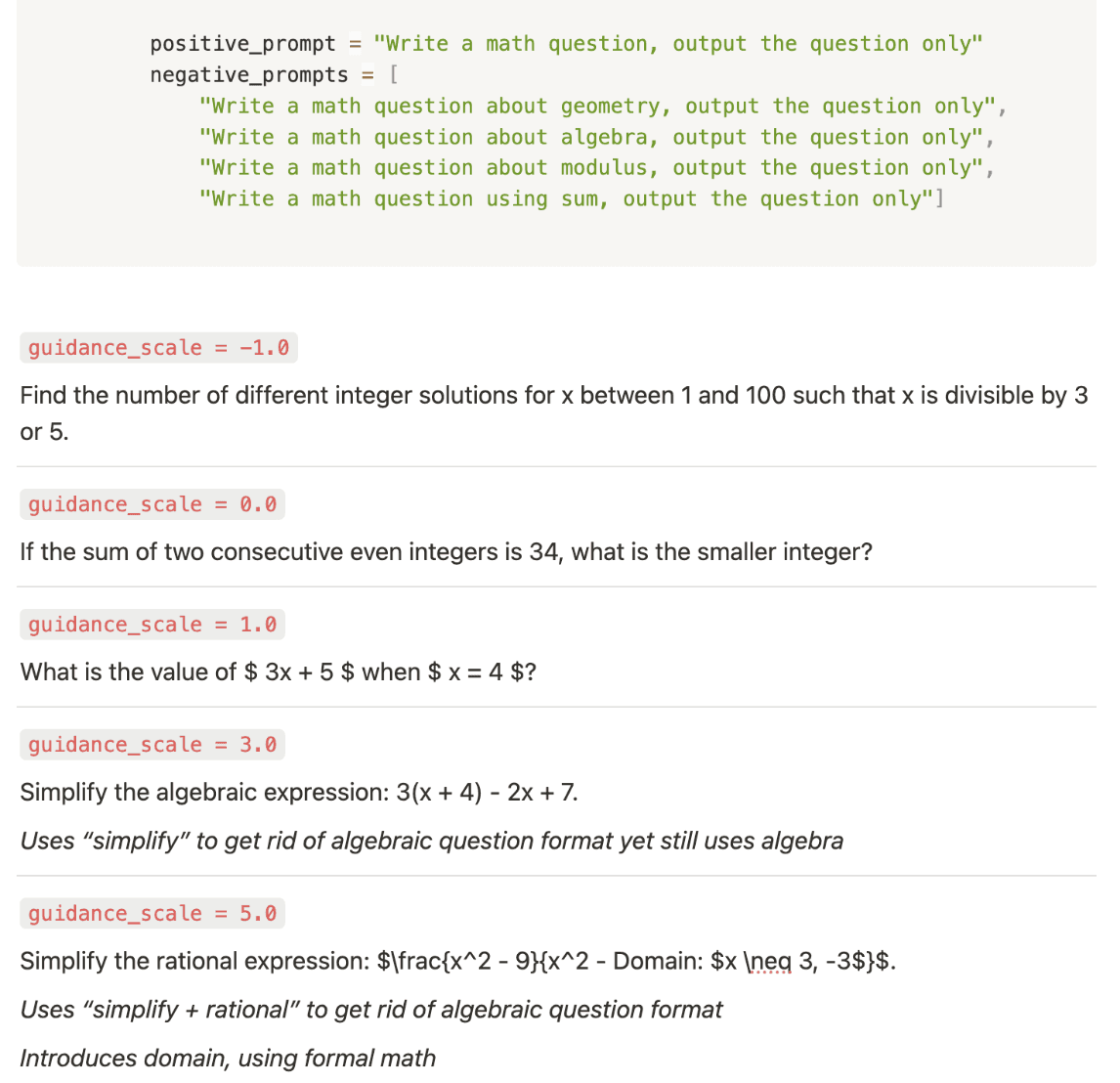The image size is (1120, 1083).
Task: Click the italic note about still using algebra
Action: [431, 842]
